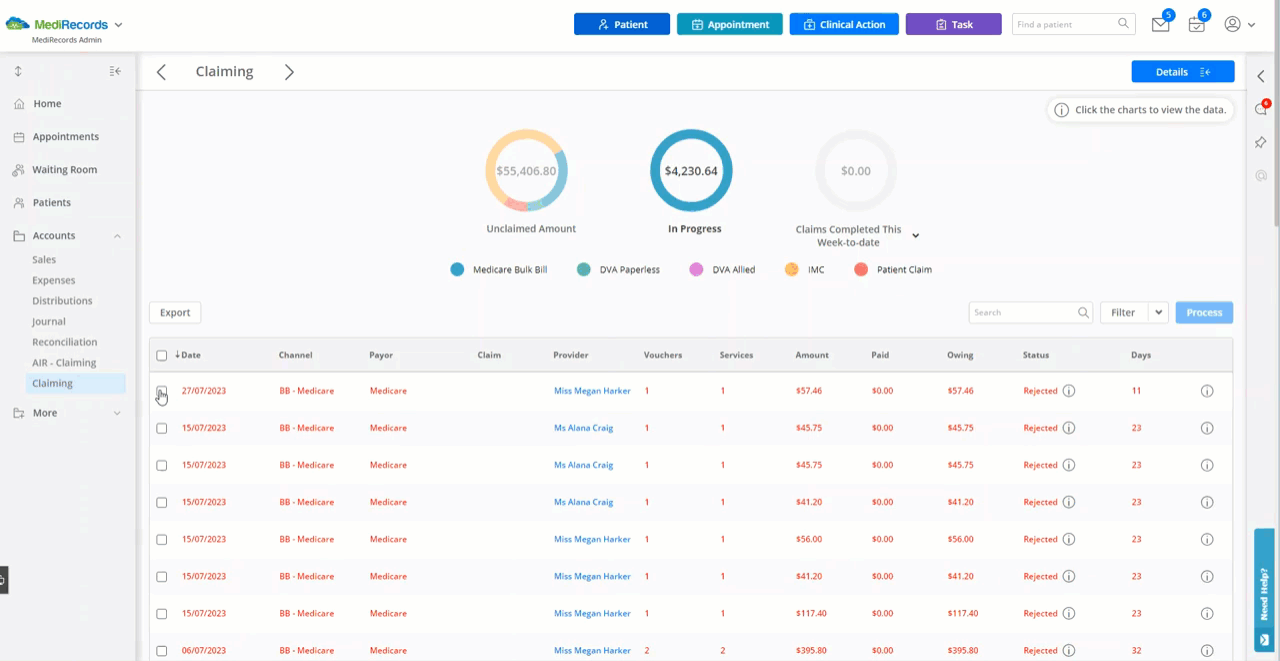
Task: Select the 27/07/2023 claim row checkbox
Action: (x=162, y=391)
